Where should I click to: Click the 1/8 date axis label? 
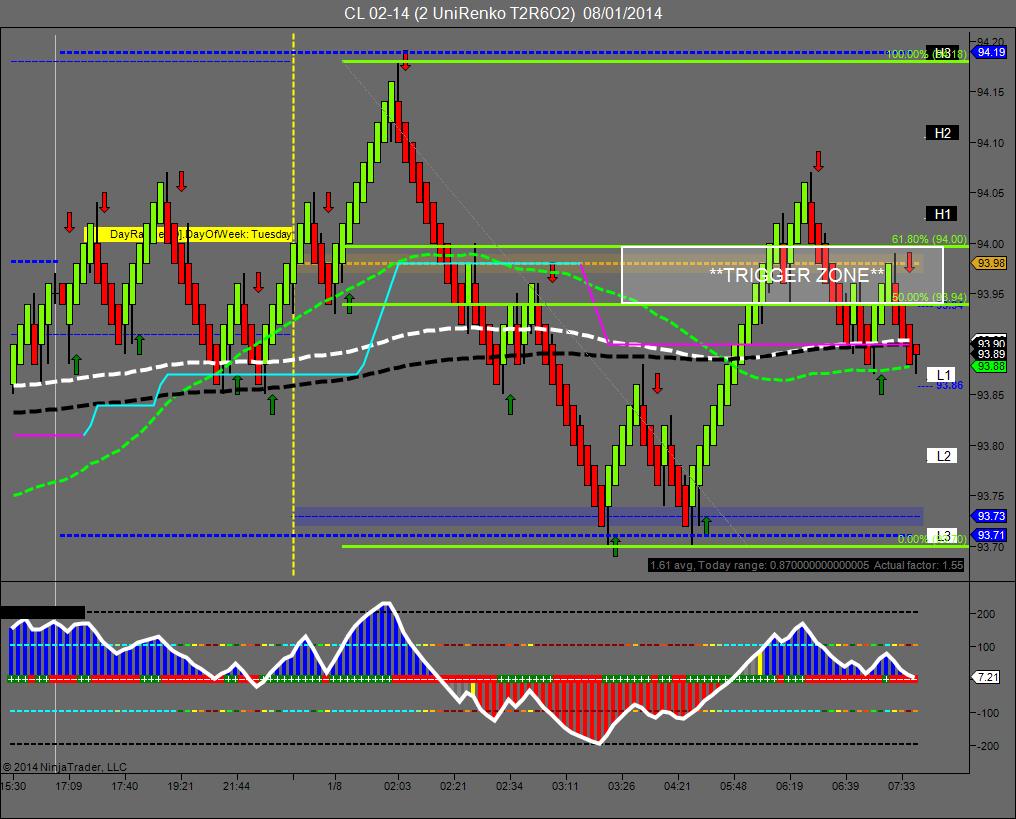pyautogui.click(x=334, y=786)
